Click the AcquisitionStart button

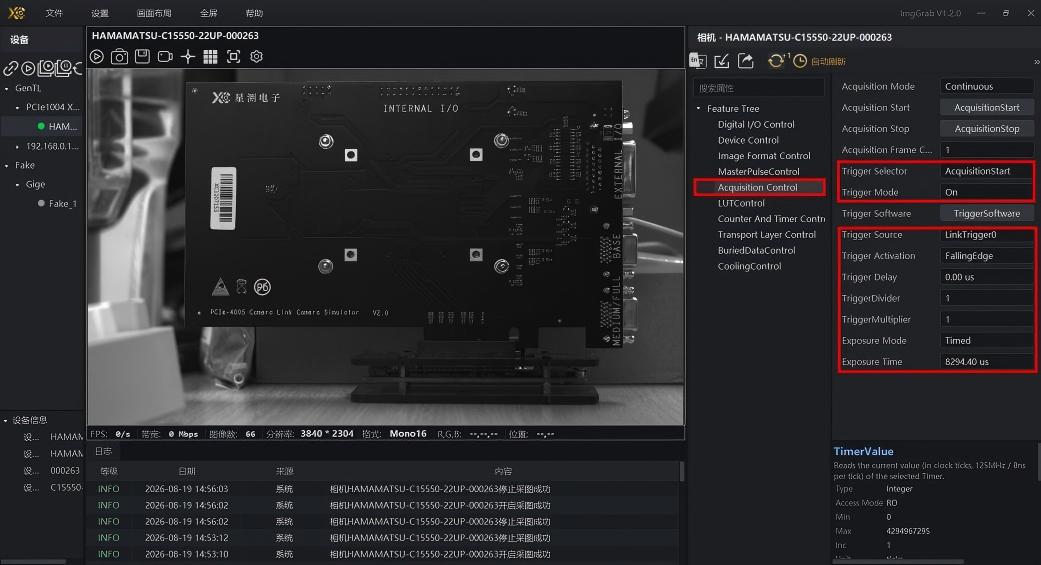(x=987, y=108)
